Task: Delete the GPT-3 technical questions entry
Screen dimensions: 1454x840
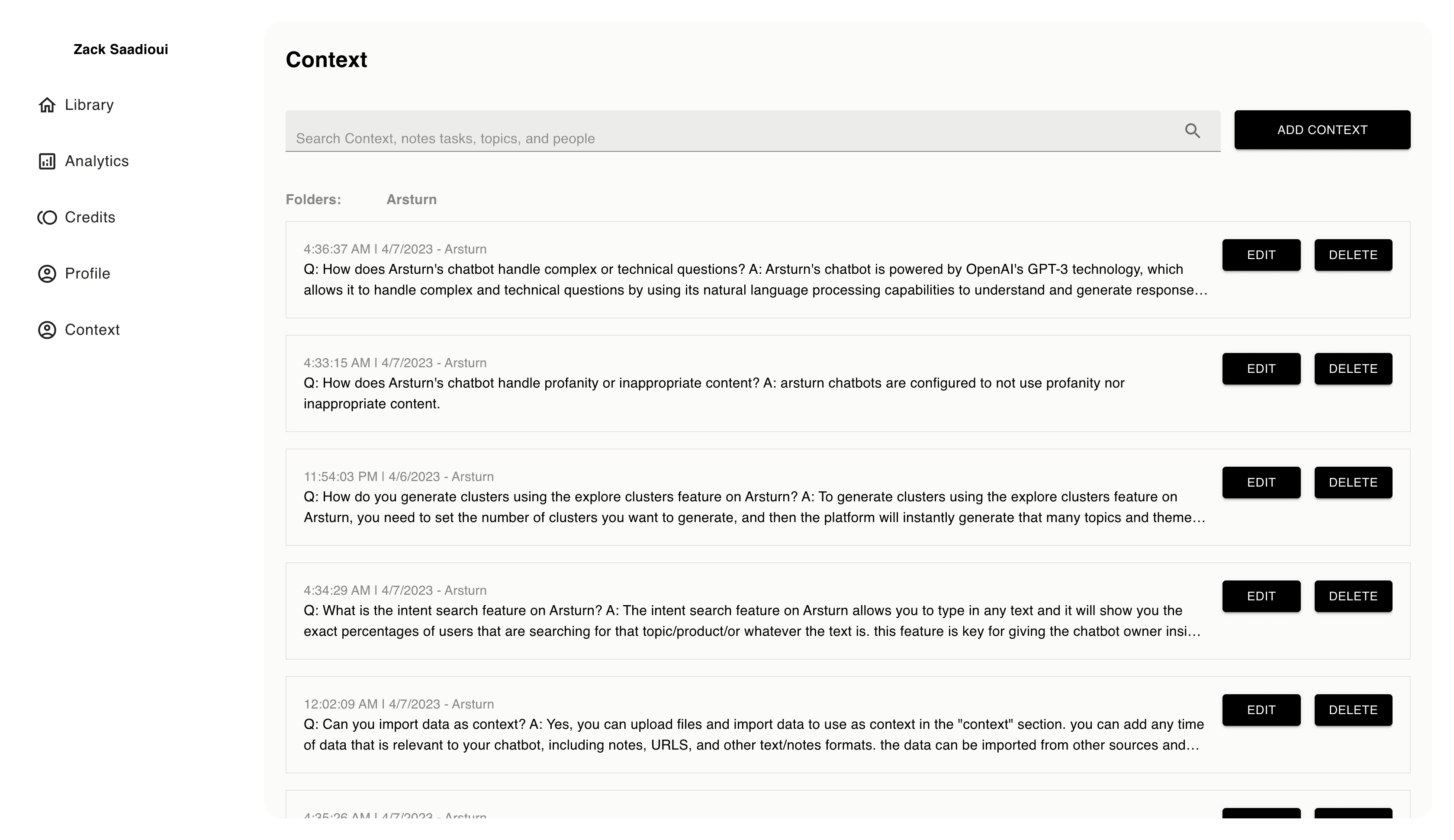Action: pyautogui.click(x=1353, y=255)
